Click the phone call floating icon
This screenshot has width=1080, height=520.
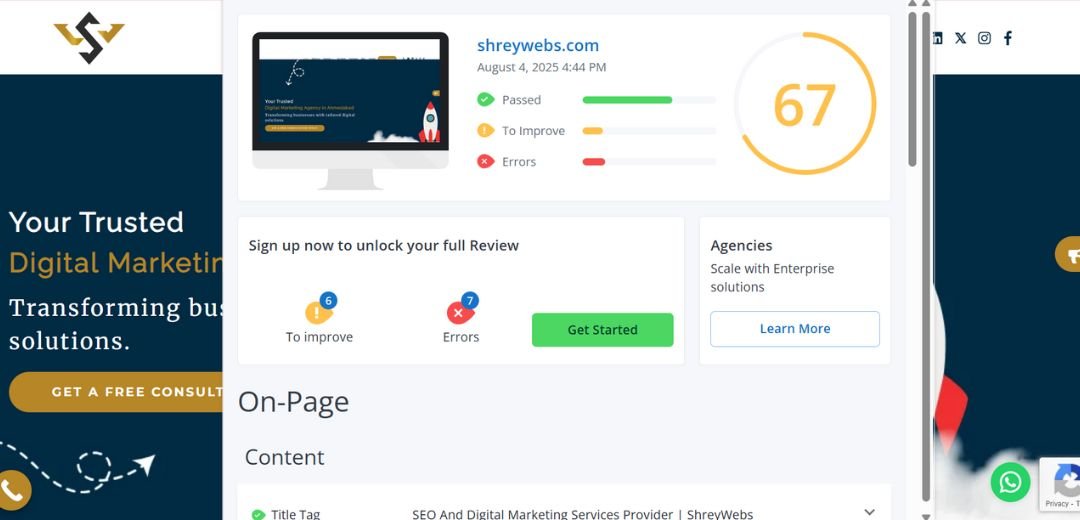pyautogui.click(x=12, y=490)
